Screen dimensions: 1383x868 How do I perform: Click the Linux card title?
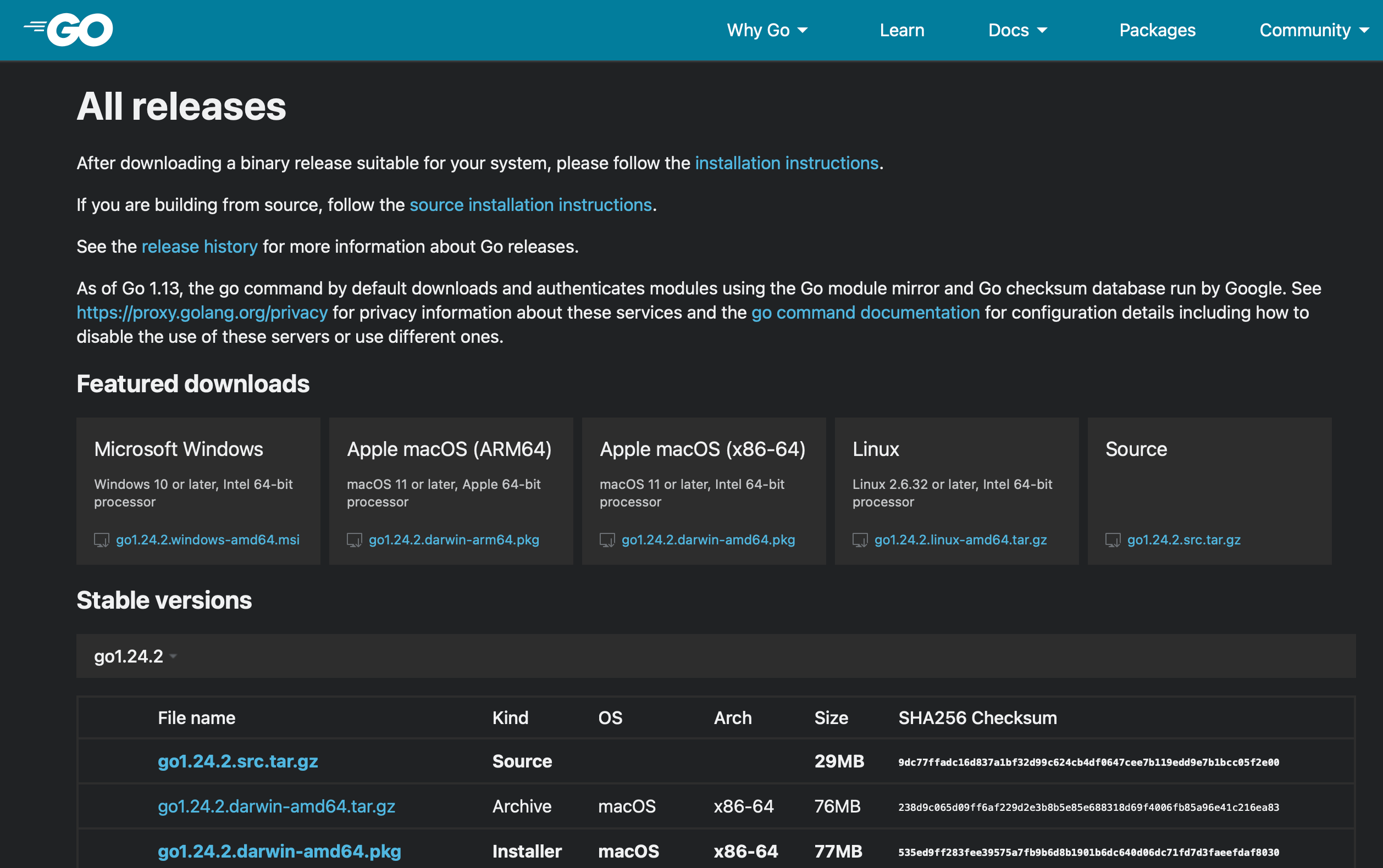click(x=876, y=449)
